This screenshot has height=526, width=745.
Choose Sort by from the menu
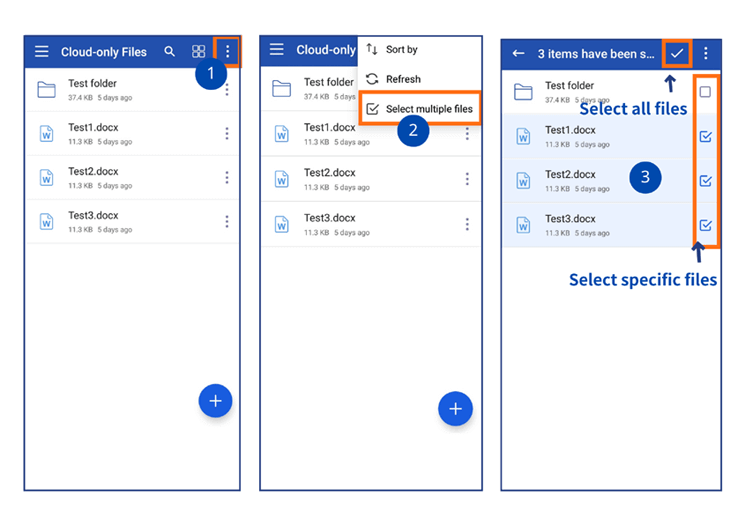point(401,50)
